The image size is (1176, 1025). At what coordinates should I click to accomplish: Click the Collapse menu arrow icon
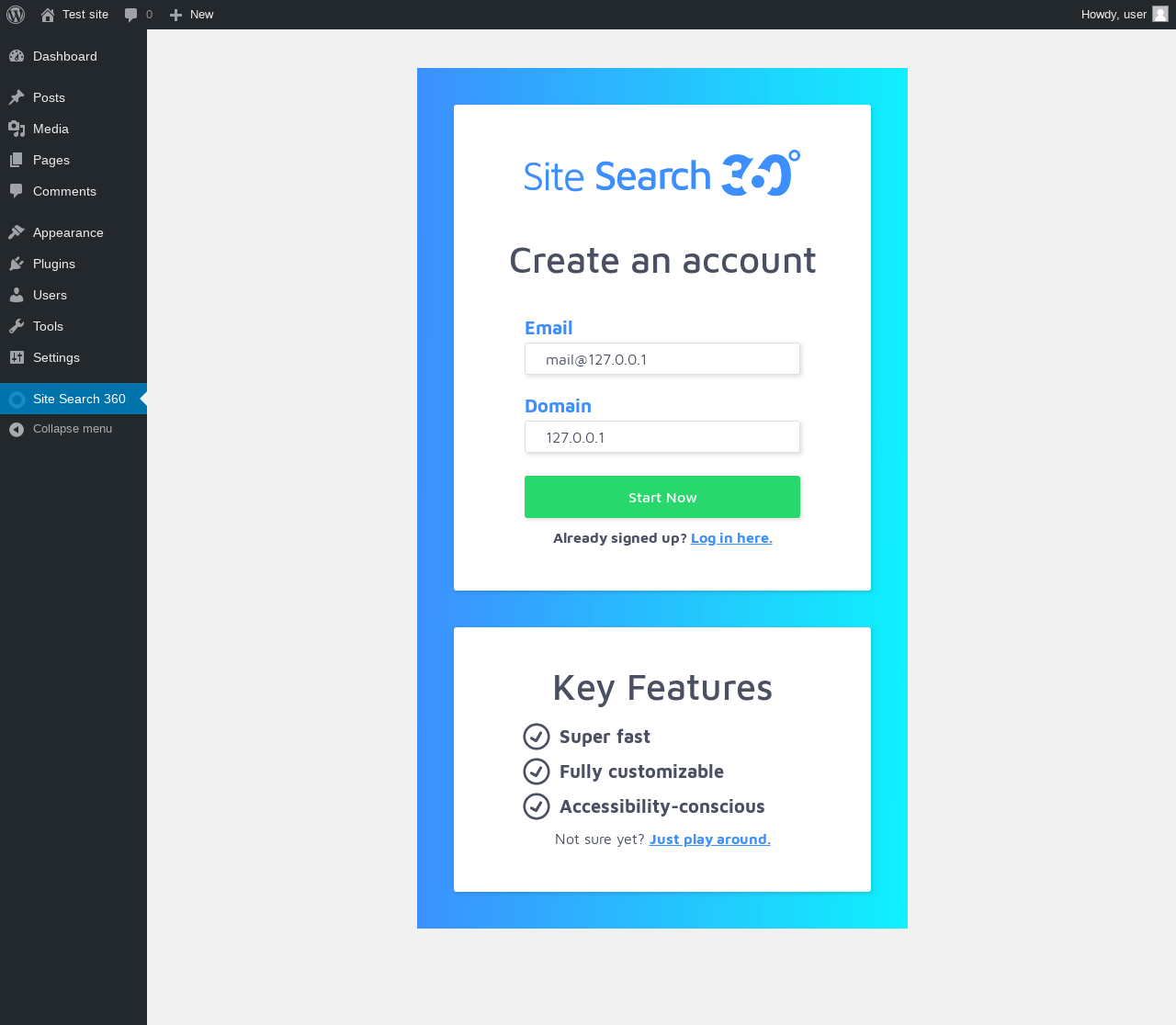(x=17, y=429)
